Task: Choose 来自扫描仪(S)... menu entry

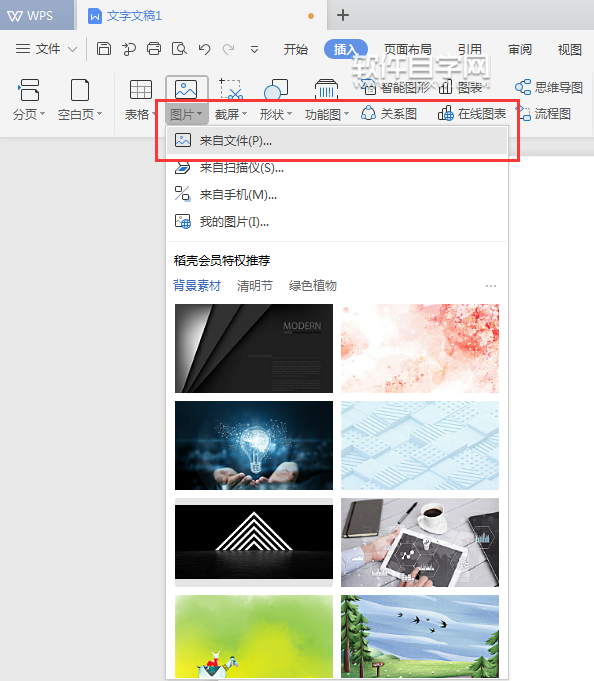Action: (x=337, y=167)
